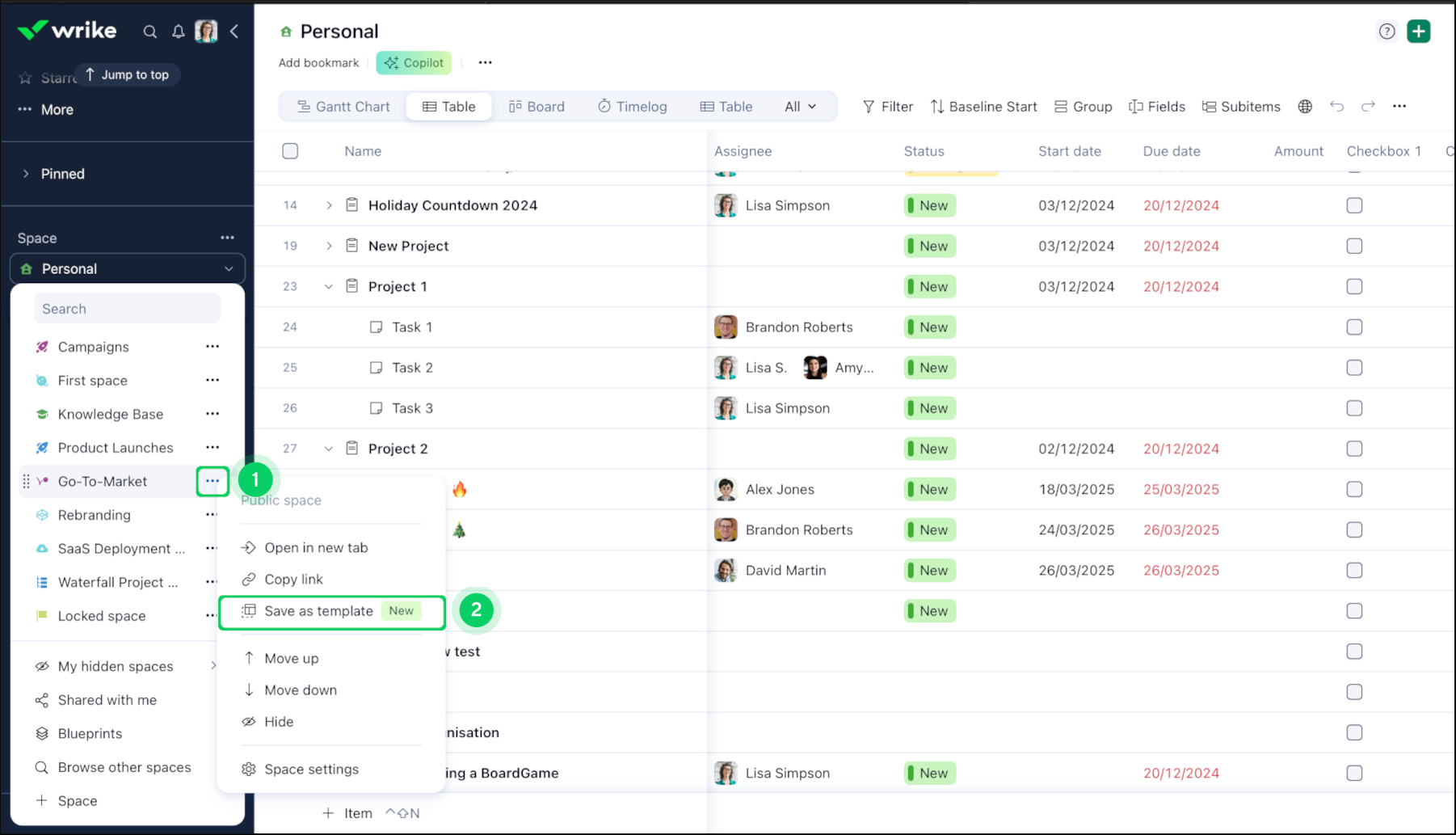This screenshot has height=835, width=1456.
Task: Open the Subitems options
Action: pos(1241,107)
